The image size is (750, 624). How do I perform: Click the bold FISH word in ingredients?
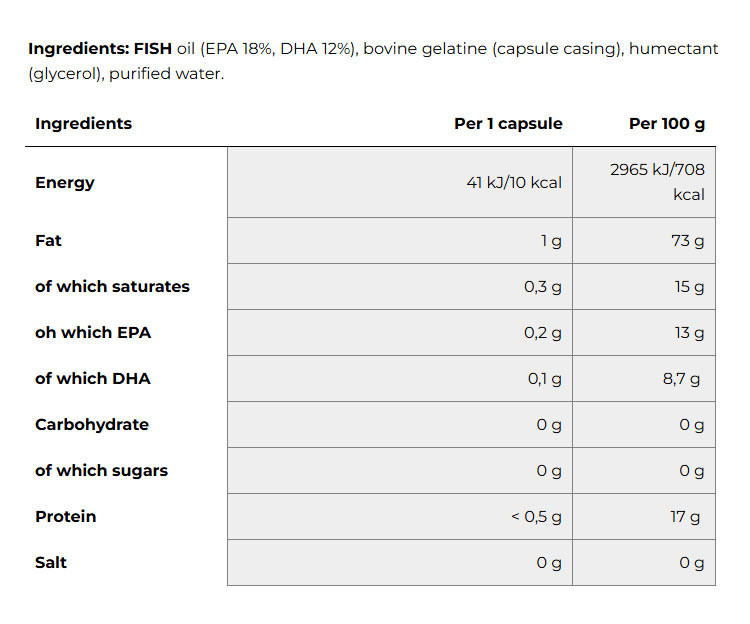point(153,49)
